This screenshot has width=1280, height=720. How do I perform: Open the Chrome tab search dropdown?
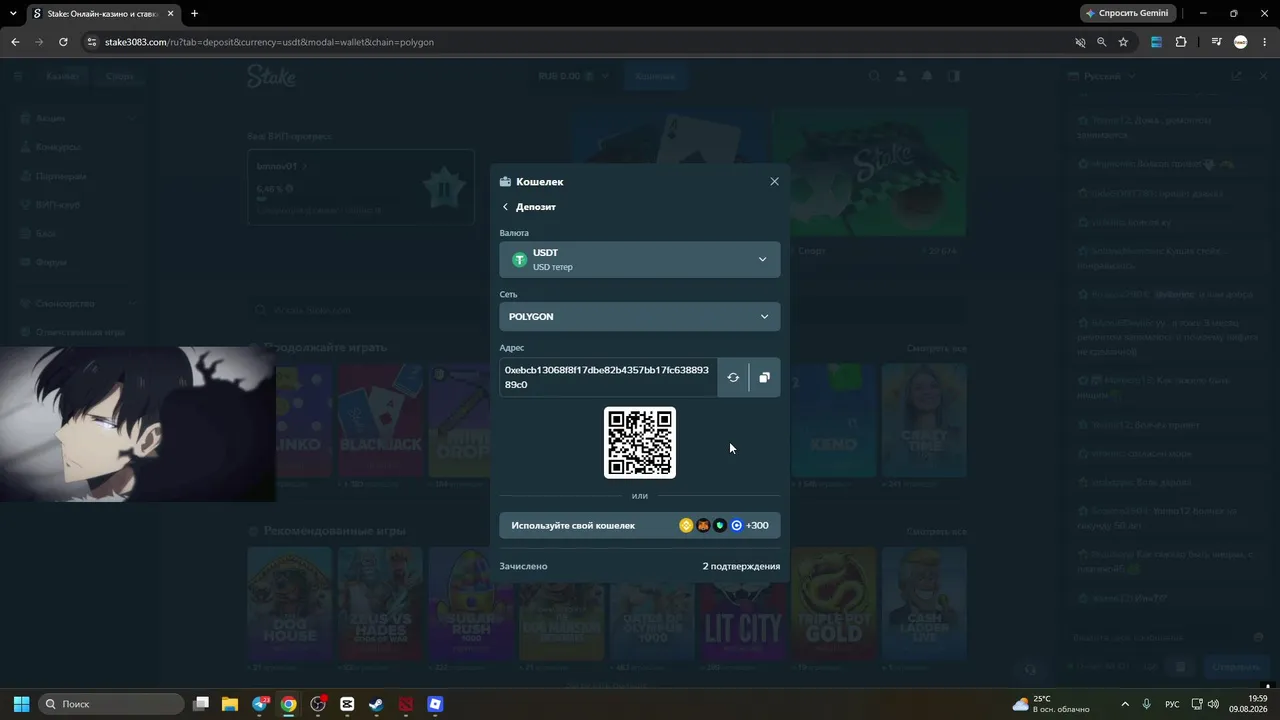click(x=13, y=14)
